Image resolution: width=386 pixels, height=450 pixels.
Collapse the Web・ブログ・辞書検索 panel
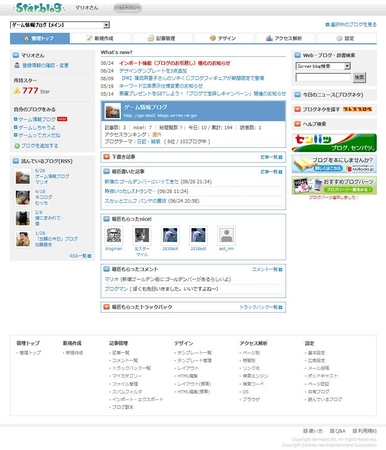click(x=298, y=55)
